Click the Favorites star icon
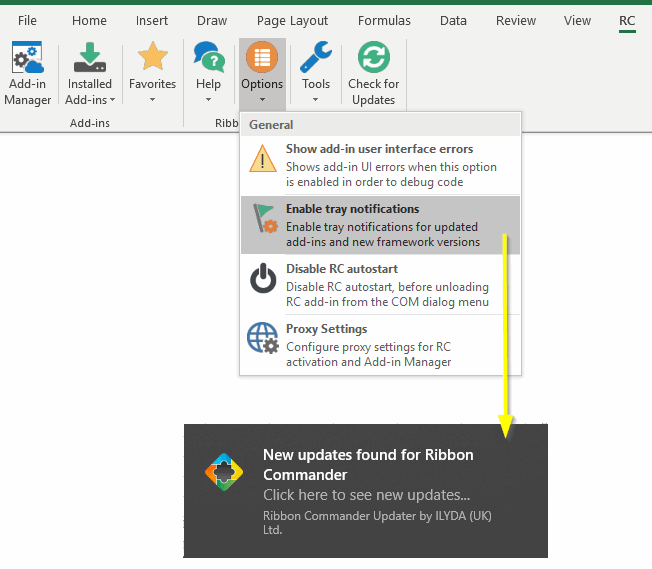This screenshot has width=652, height=569. [x=153, y=56]
